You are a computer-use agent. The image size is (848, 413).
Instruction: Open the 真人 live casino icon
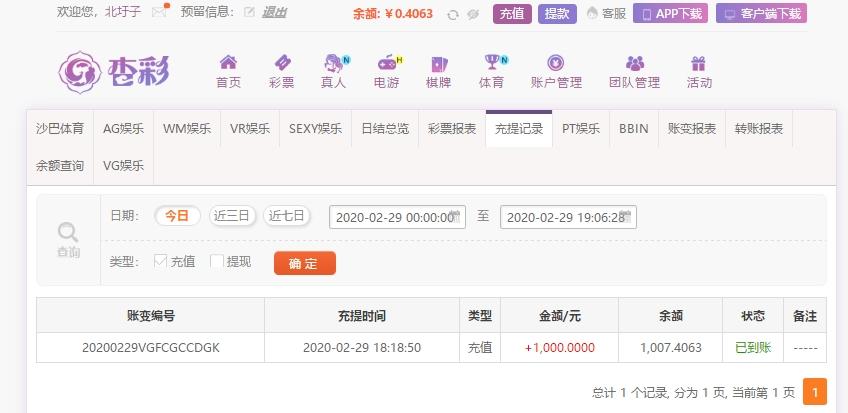pyautogui.click(x=333, y=63)
